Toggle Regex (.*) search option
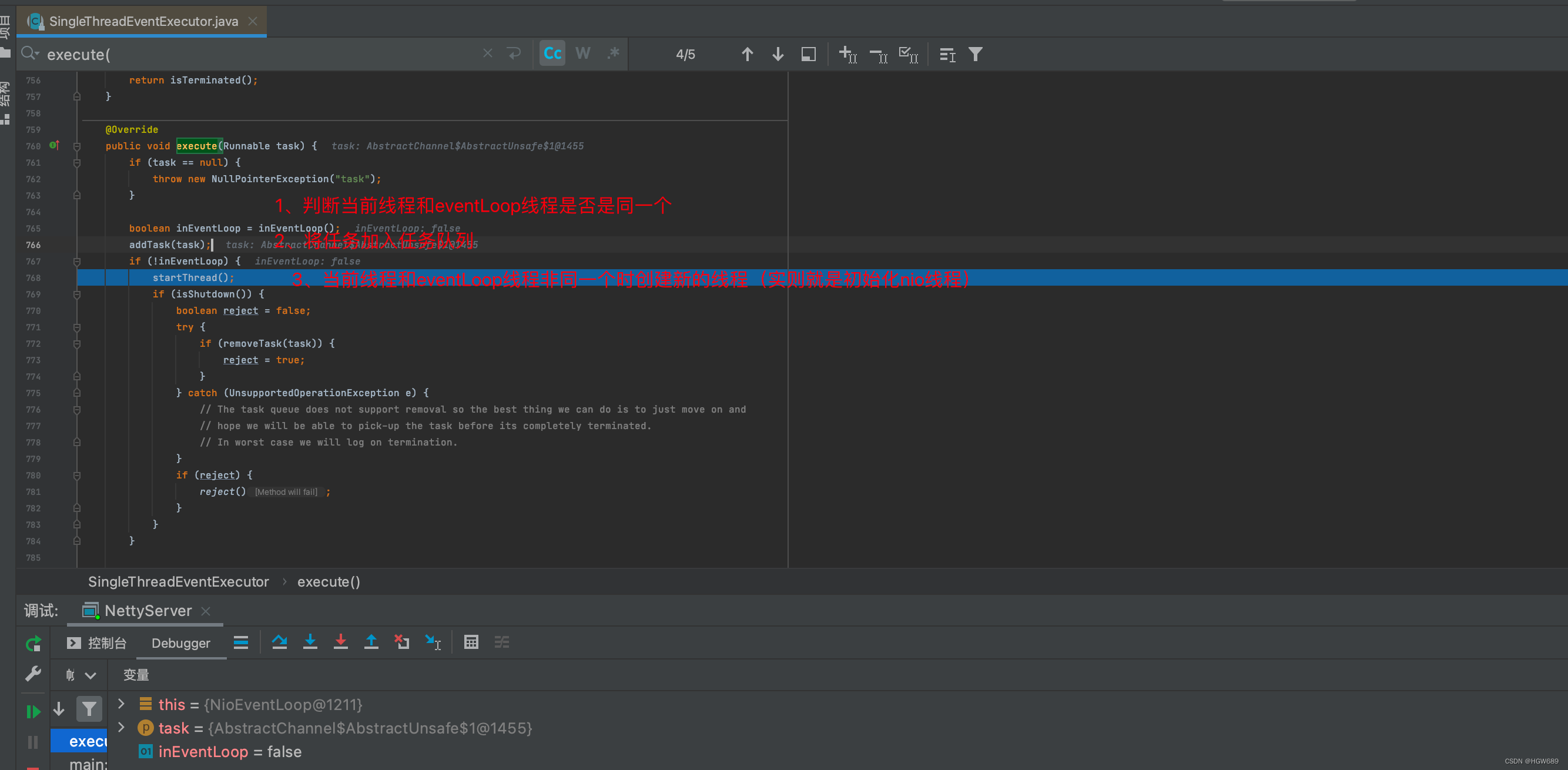Screen dimensions: 1568x770 613,53
